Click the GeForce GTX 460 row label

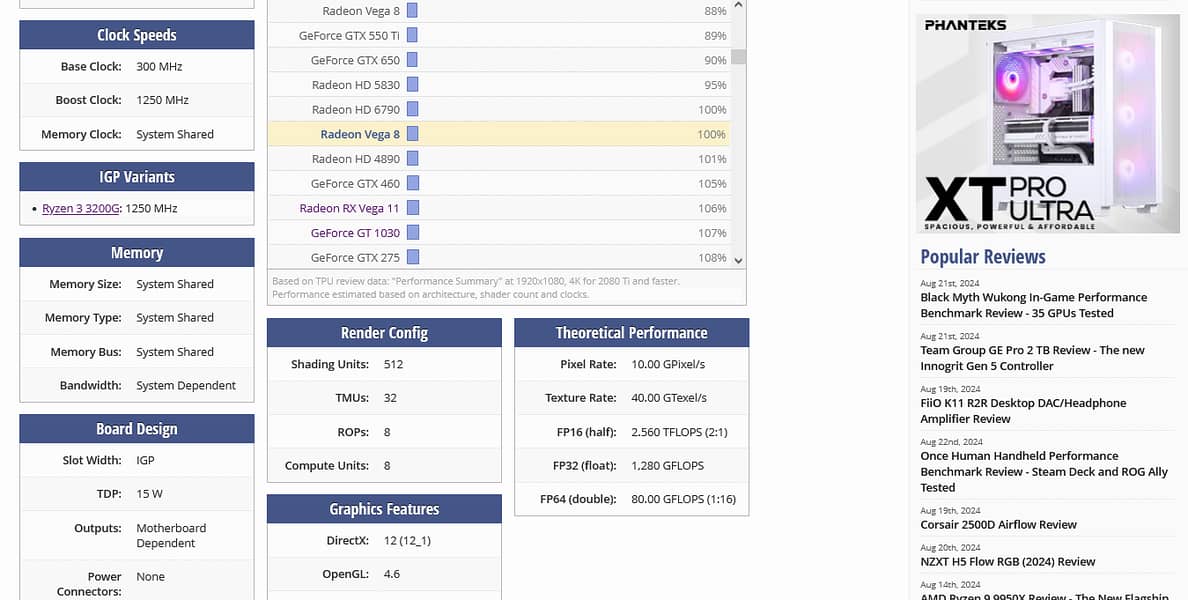click(x=355, y=183)
